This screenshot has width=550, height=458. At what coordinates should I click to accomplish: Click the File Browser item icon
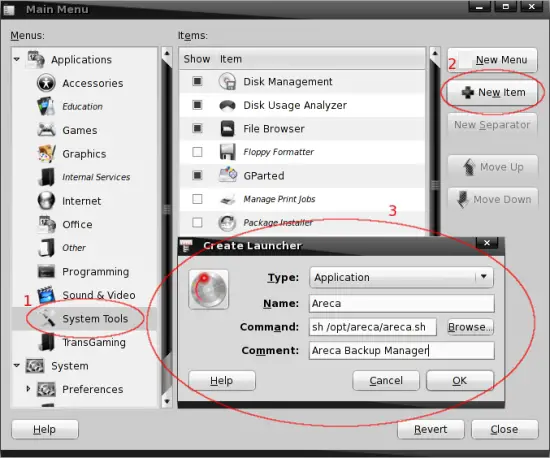coord(227,128)
